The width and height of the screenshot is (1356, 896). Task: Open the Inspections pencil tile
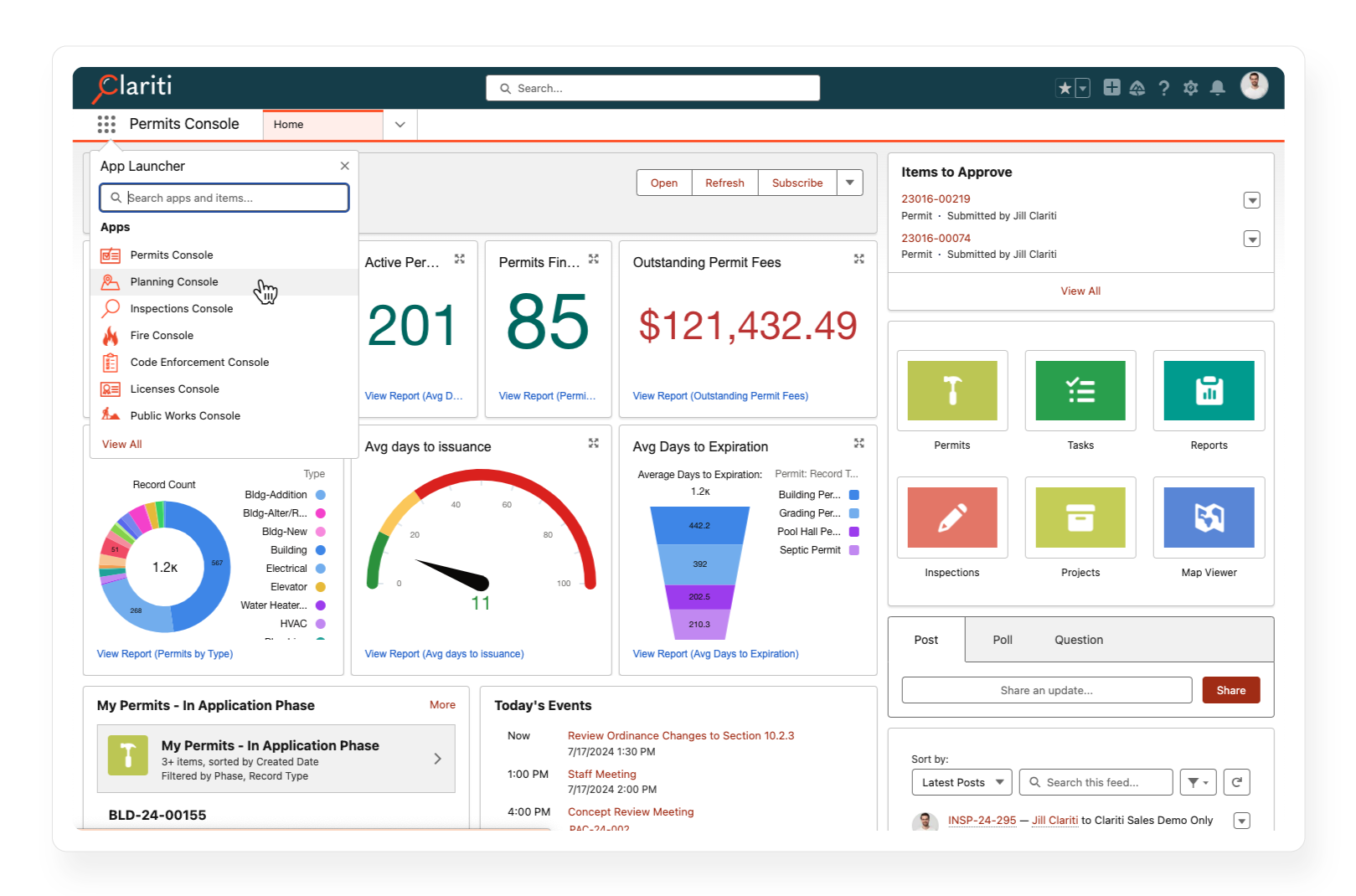951,518
